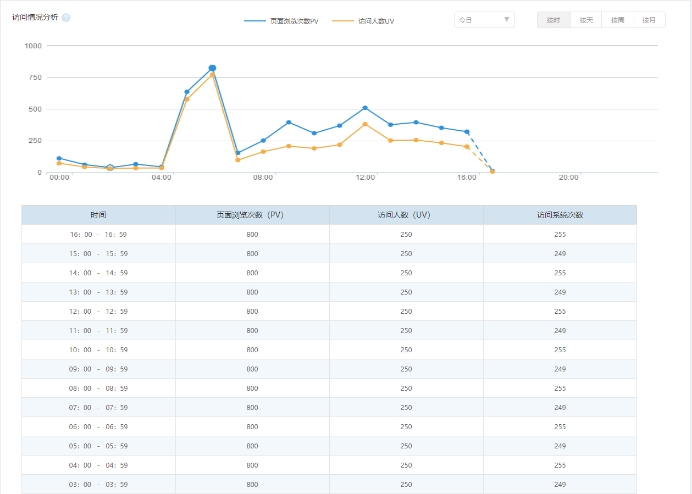Select the 10:00 - 10:59 time cell
This screenshot has width=692, height=494.
tap(98, 350)
